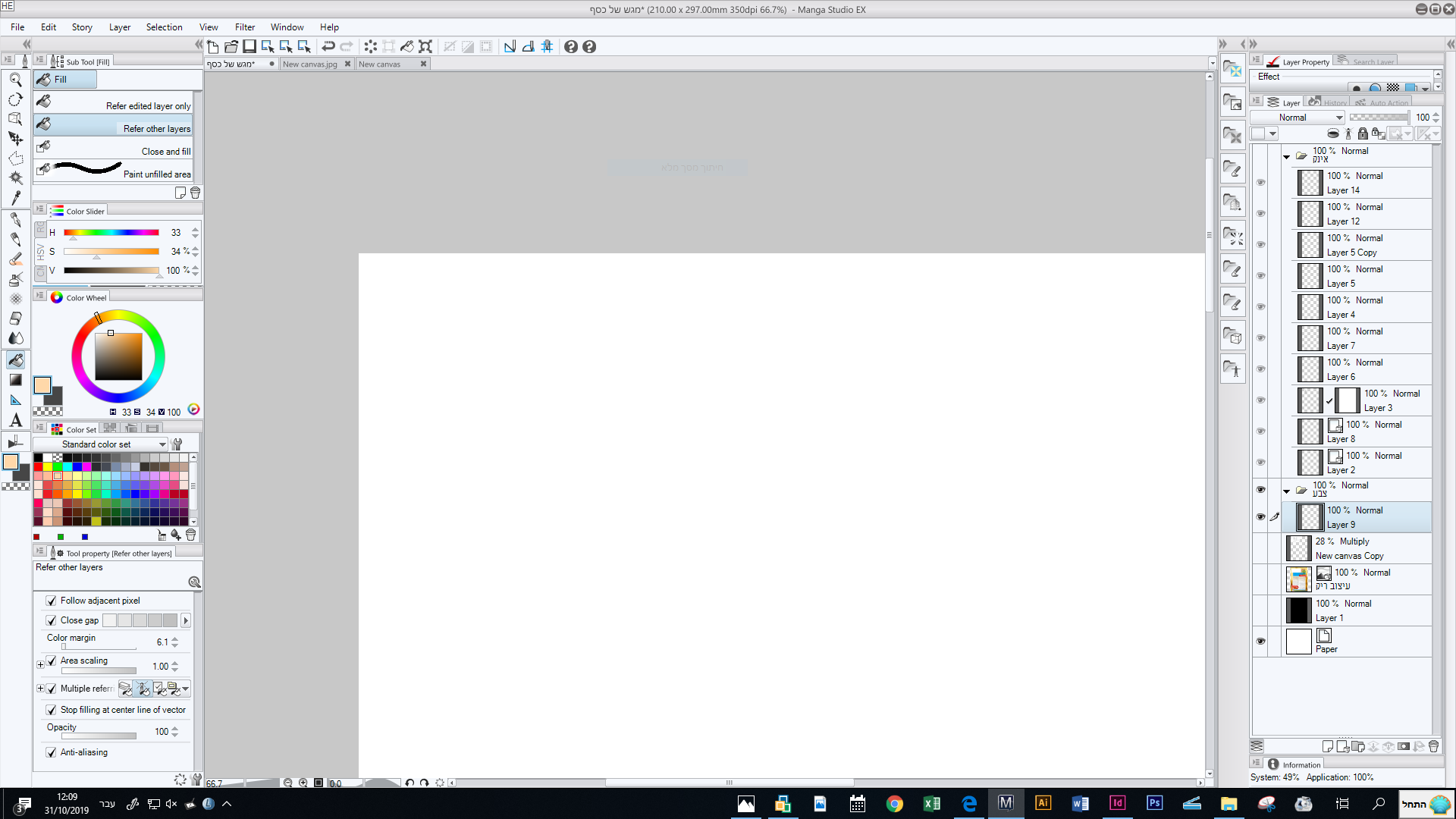Collapse the צבע layer folder

coord(1286,491)
